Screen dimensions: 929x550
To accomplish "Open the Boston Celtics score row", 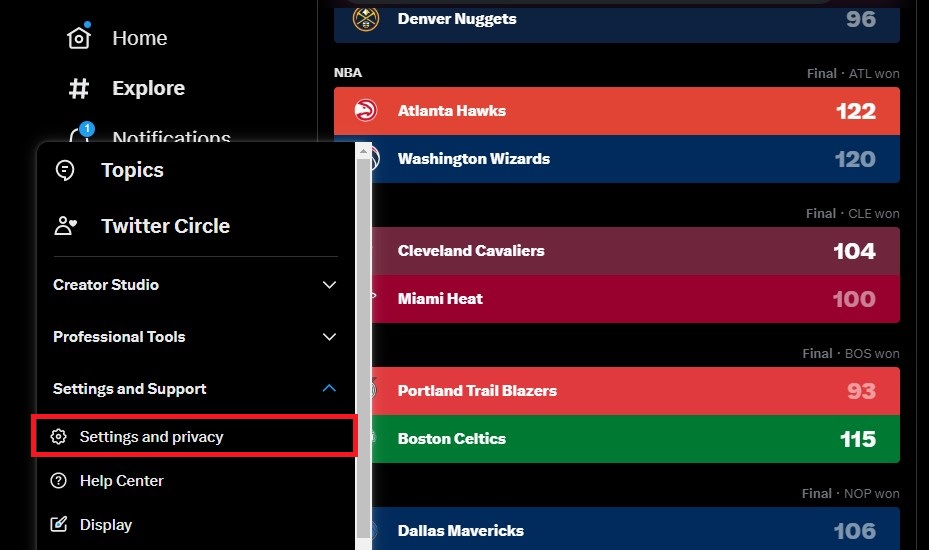I will (x=635, y=439).
